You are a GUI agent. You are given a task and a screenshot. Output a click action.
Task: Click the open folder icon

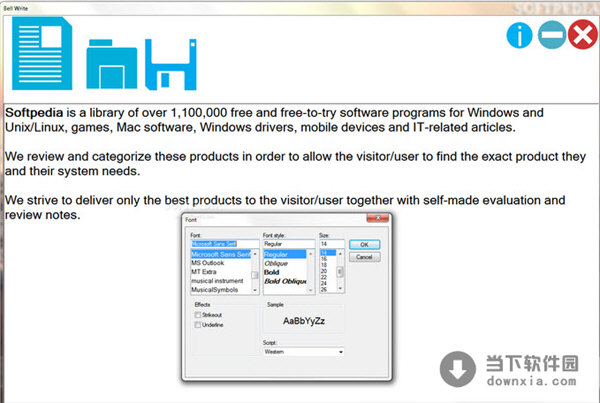[x=112, y=64]
